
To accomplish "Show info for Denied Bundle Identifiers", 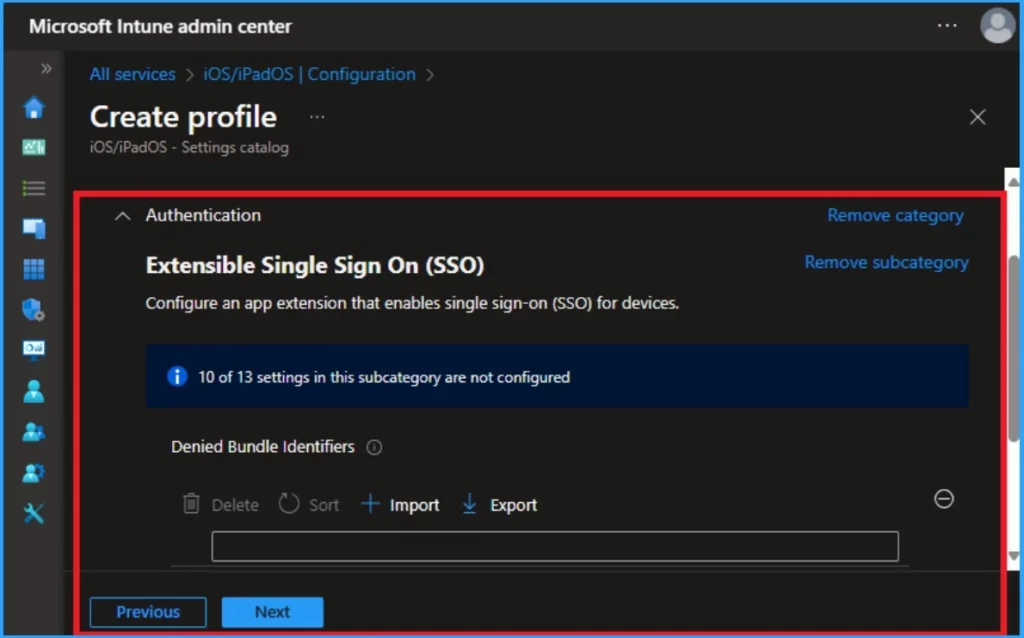I will point(374,447).
